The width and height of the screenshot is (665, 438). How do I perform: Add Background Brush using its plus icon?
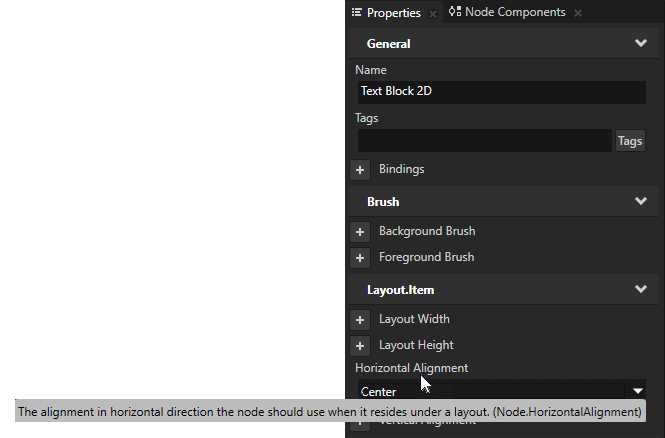(x=361, y=232)
